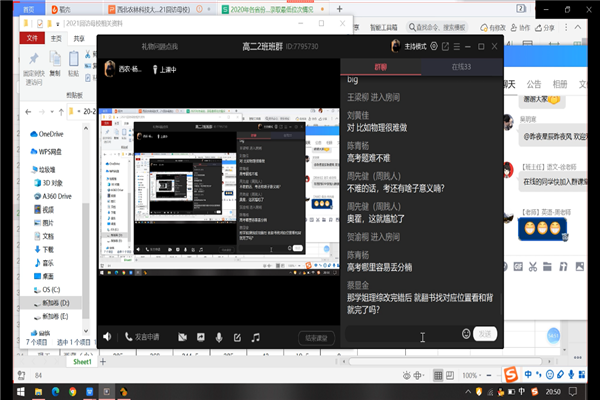Toggle the camera off icon

pos(183,337)
